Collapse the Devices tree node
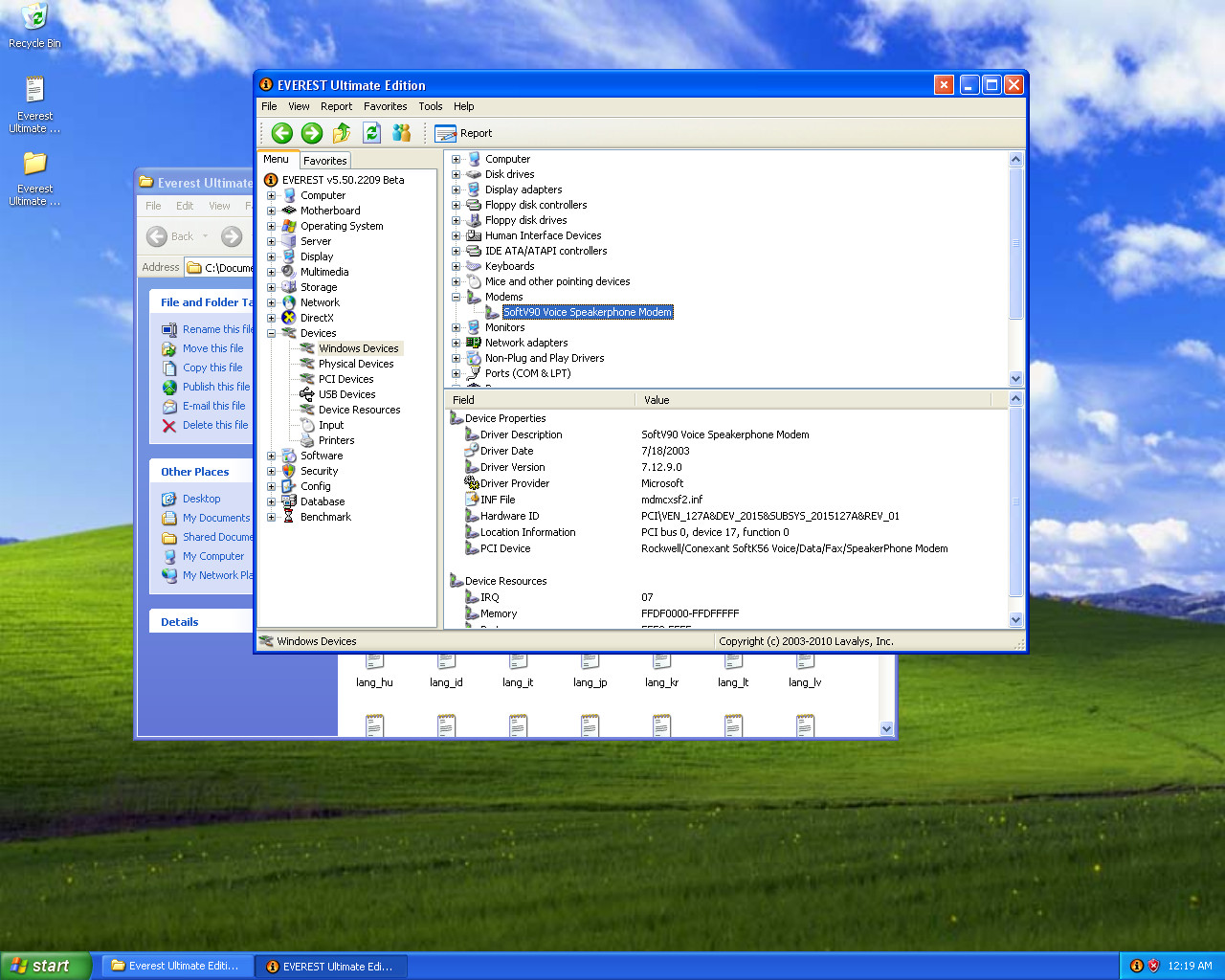1225x980 pixels. click(x=271, y=333)
